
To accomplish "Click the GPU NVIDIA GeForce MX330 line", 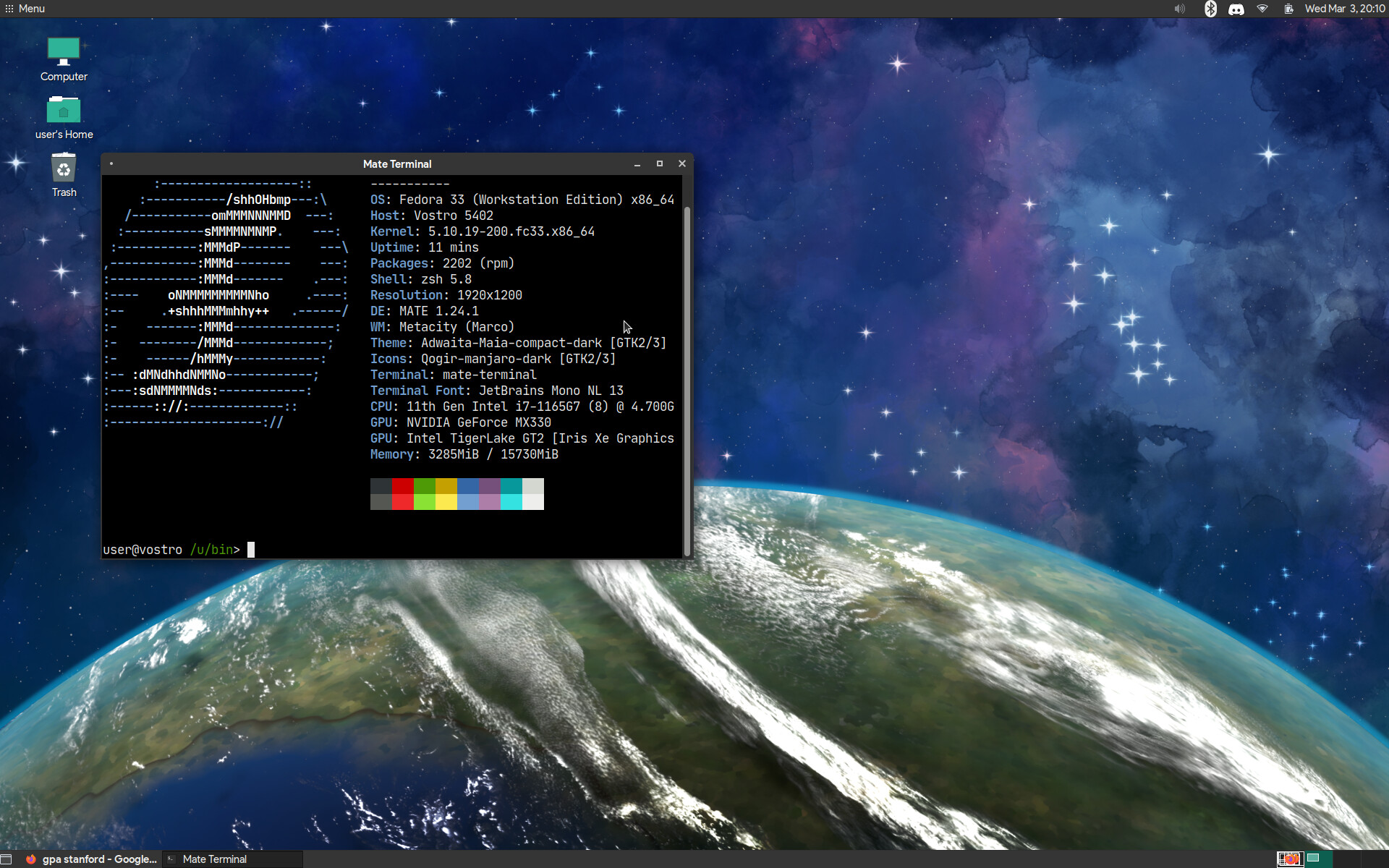I will [461, 422].
